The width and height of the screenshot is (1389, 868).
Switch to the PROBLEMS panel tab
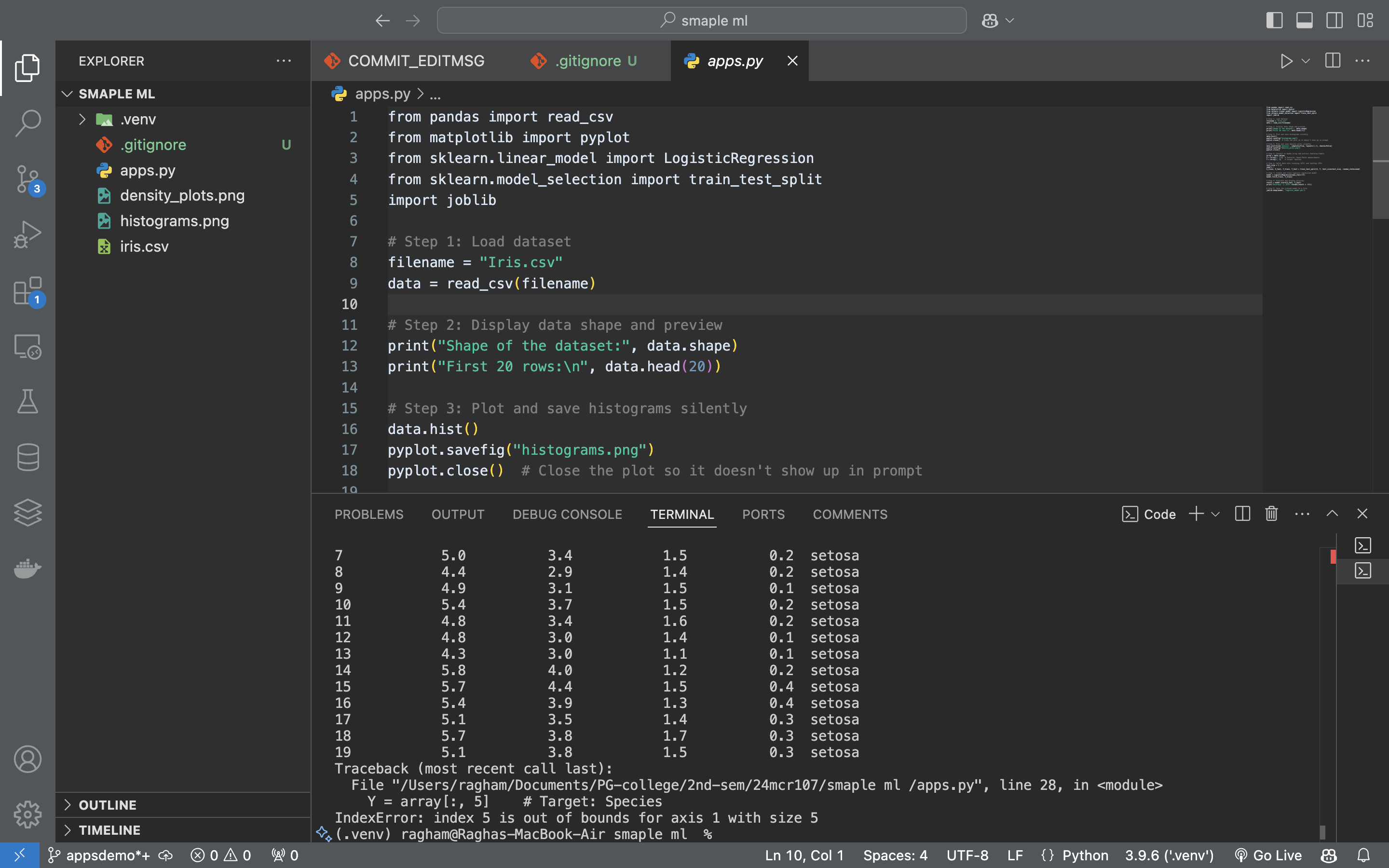click(x=369, y=515)
